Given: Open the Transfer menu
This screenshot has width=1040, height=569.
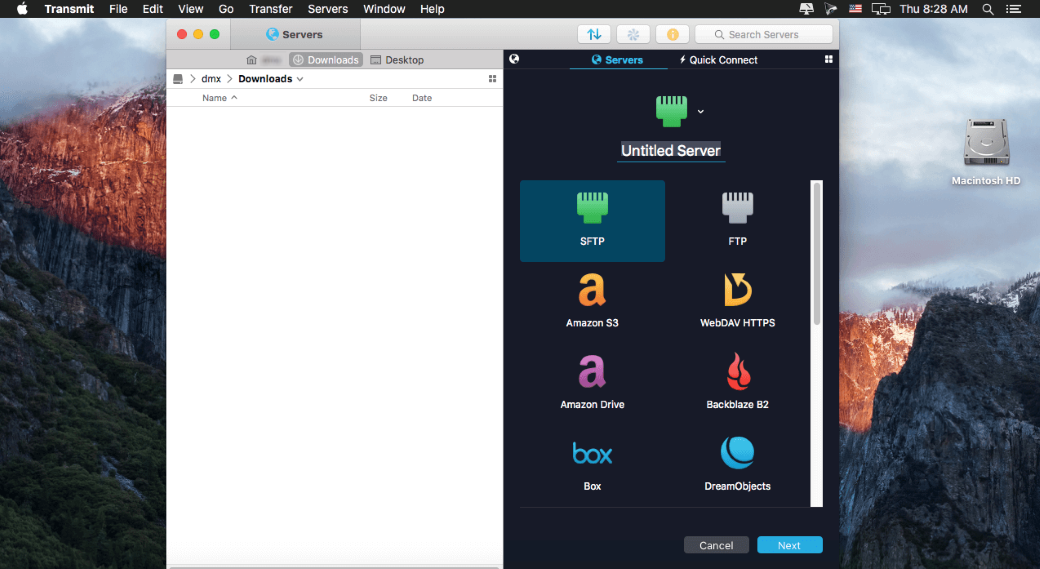Looking at the screenshot, I should [x=271, y=9].
